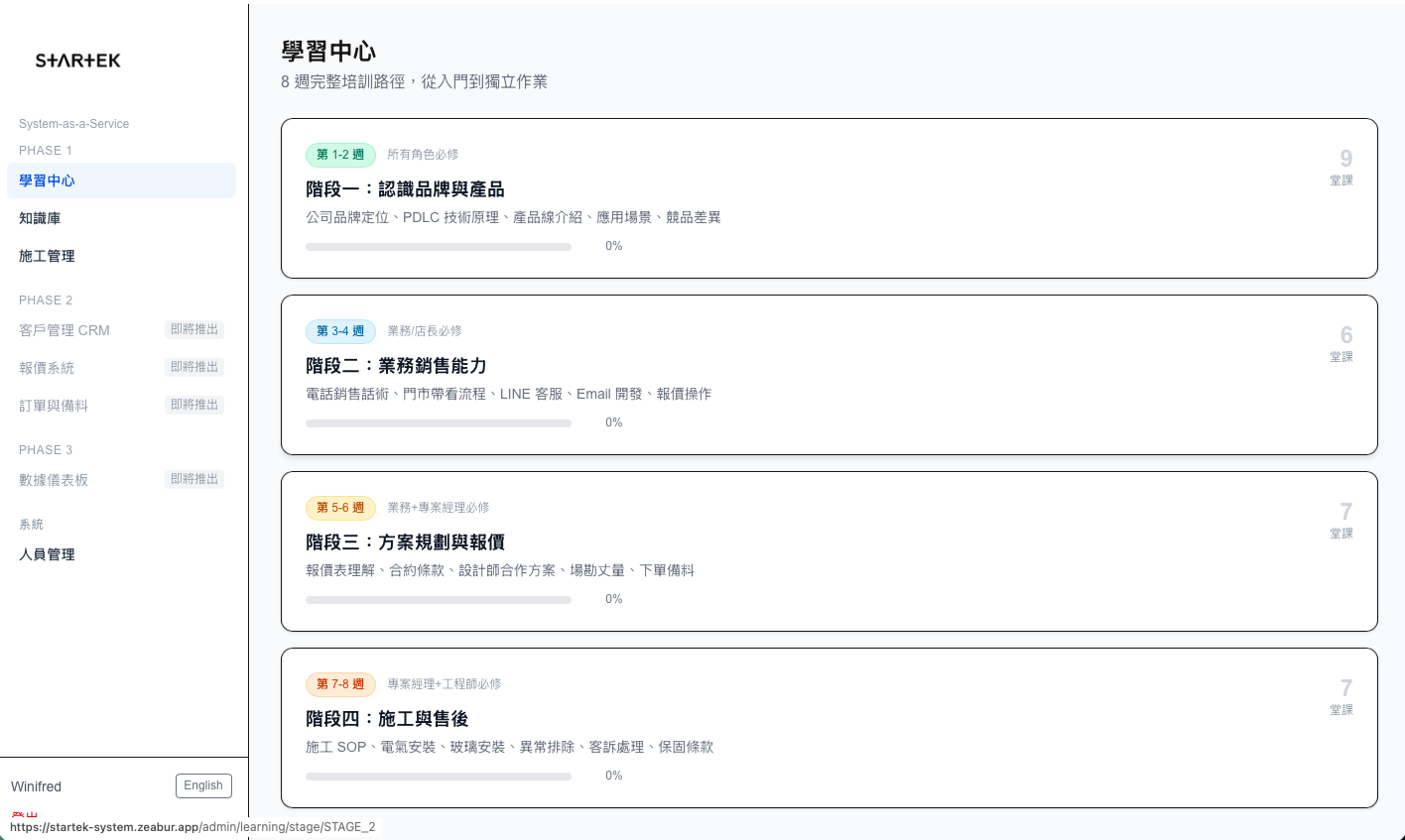Click the progress bar of 階段一

point(439,246)
